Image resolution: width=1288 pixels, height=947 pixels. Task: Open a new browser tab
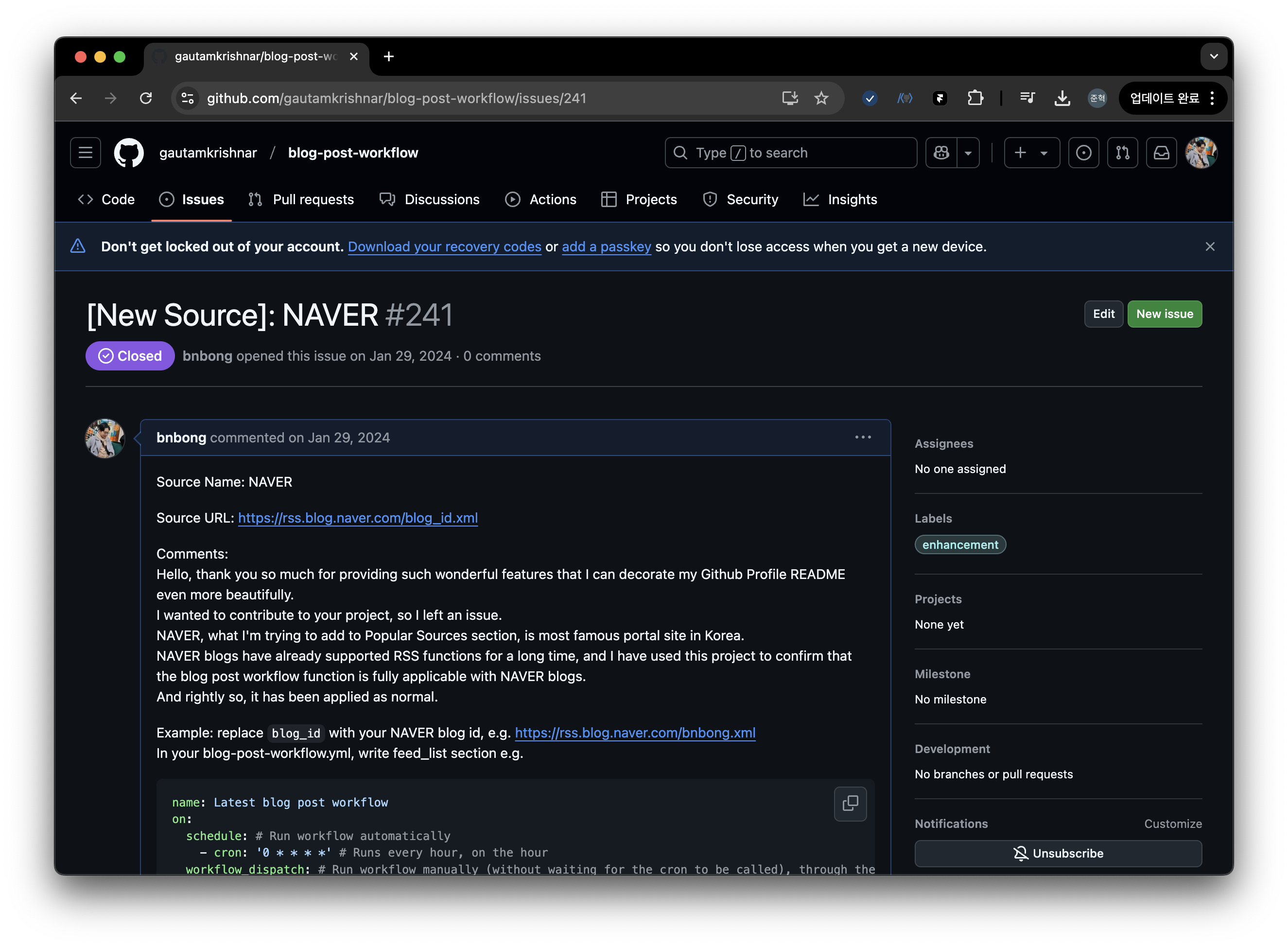pos(388,57)
